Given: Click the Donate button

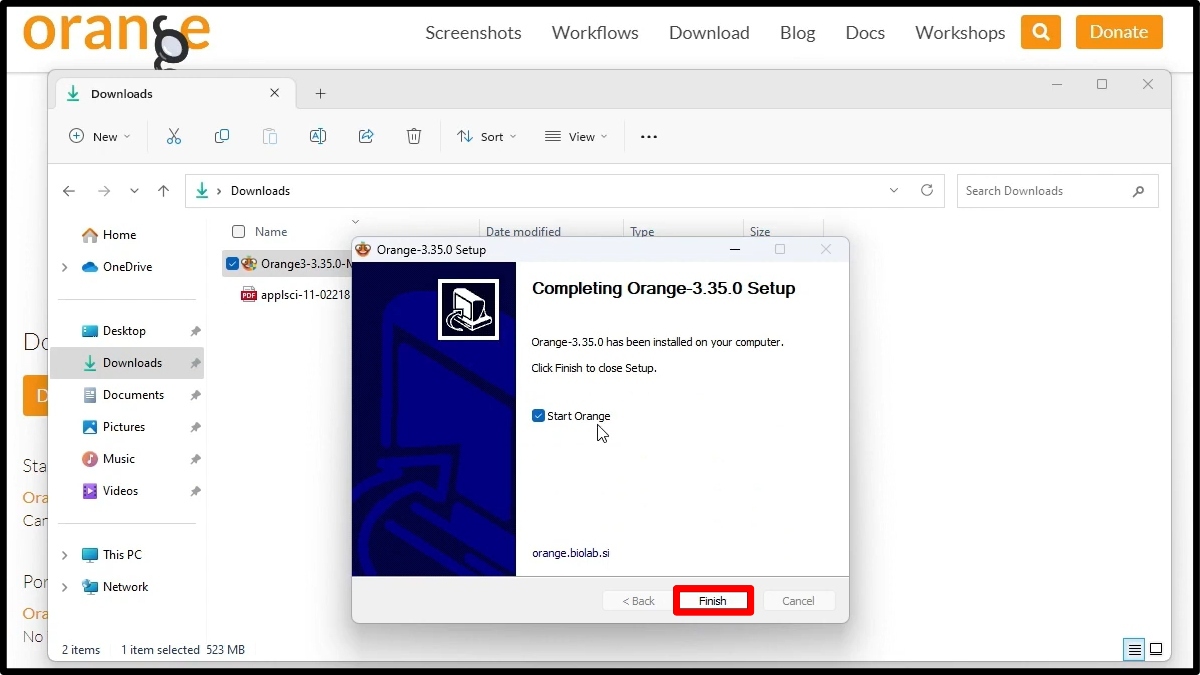Looking at the screenshot, I should click(1119, 32).
